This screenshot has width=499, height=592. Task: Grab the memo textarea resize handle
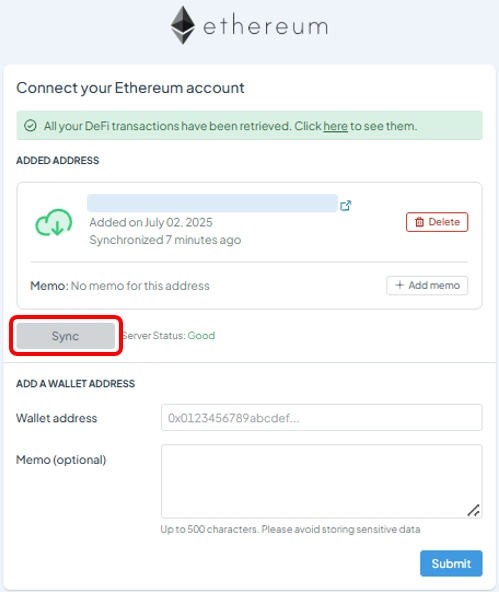click(474, 510)
